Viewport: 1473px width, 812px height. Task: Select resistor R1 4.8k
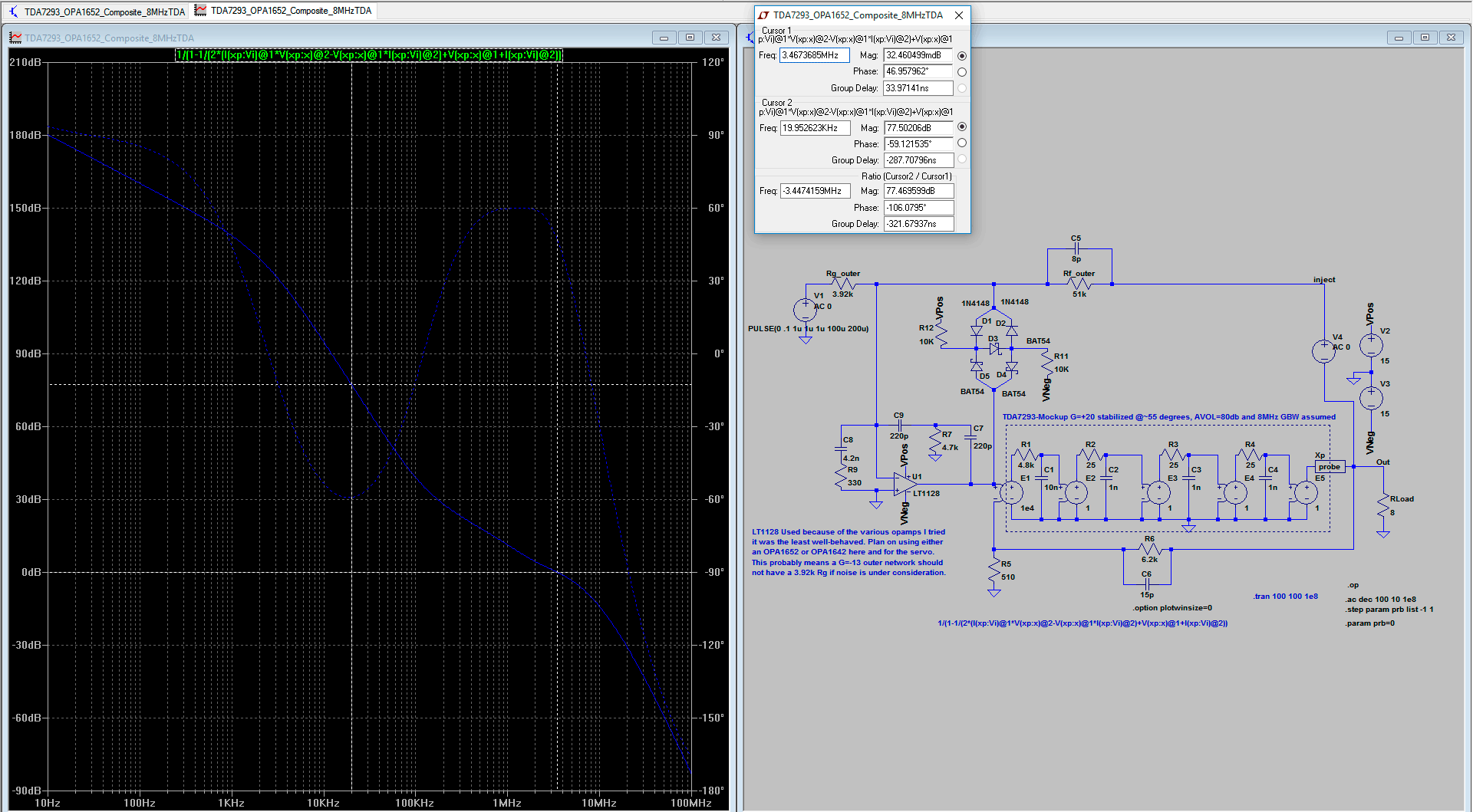(x=1026, y=455)
